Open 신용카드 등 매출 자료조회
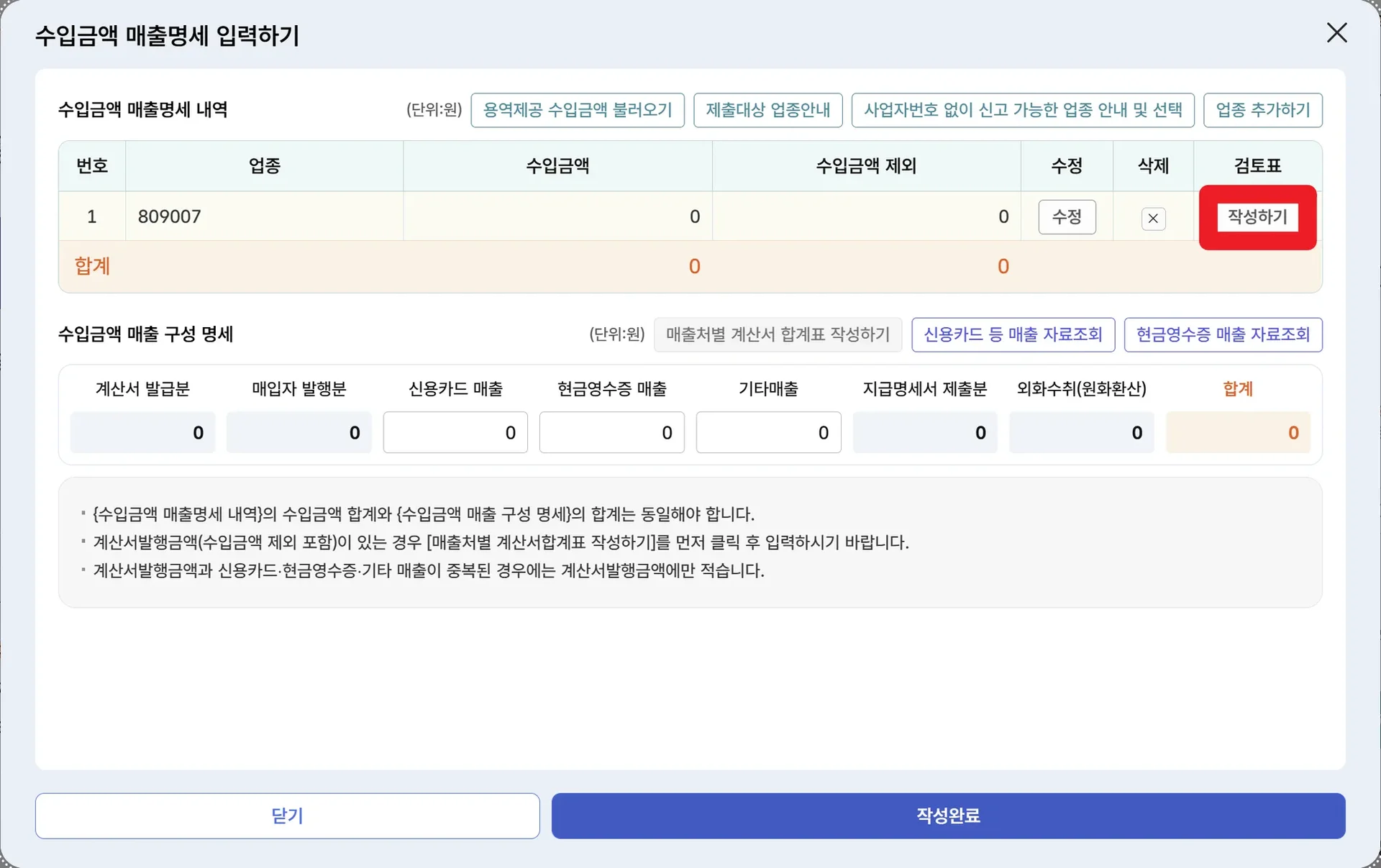 click(x=1013, y=334)
